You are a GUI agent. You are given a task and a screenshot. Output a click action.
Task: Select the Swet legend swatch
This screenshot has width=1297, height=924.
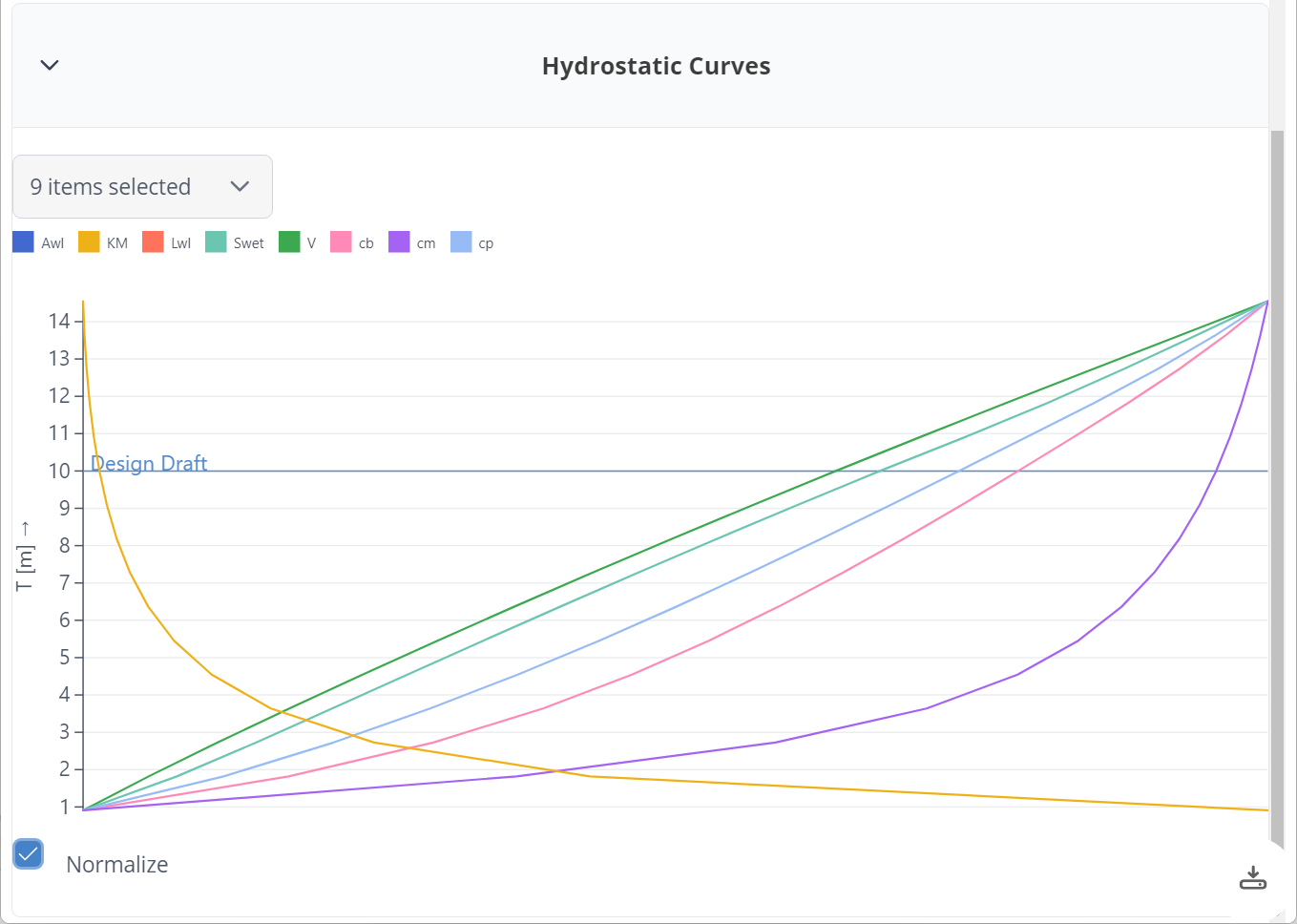point(215,241)
